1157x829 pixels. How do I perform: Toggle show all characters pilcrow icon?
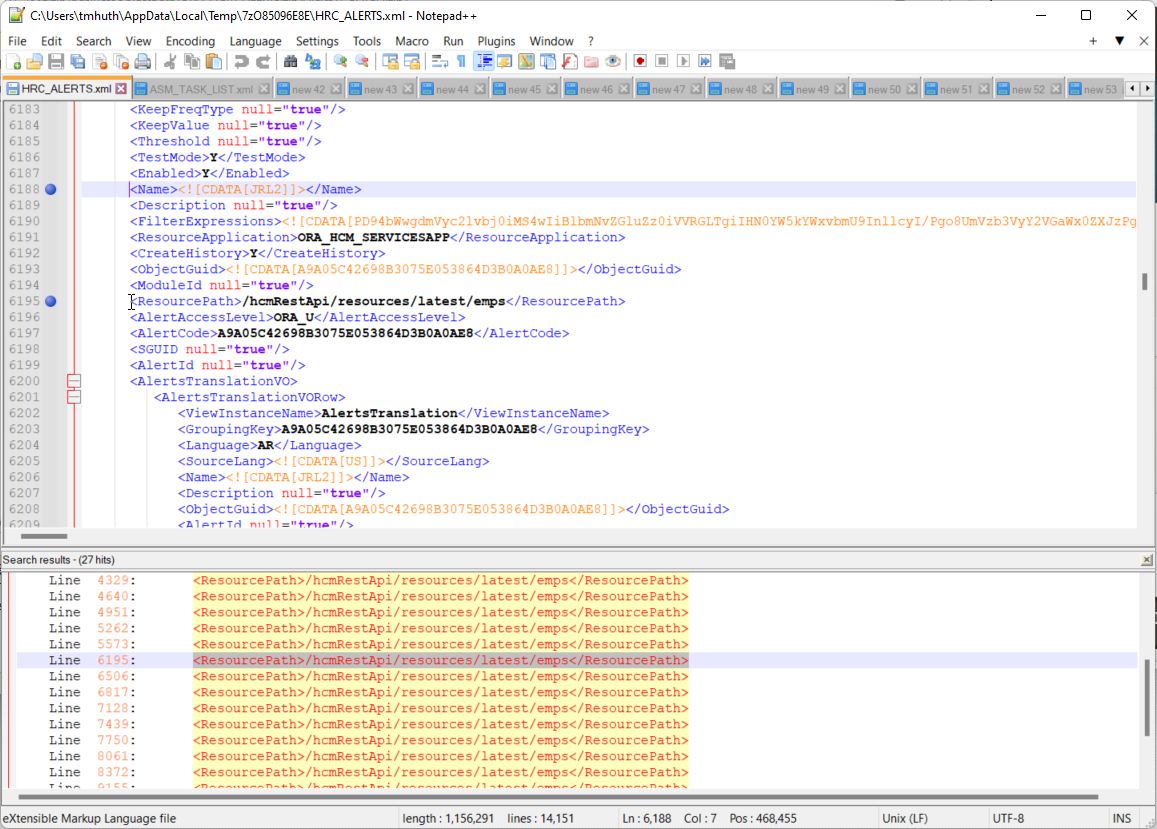461,62
